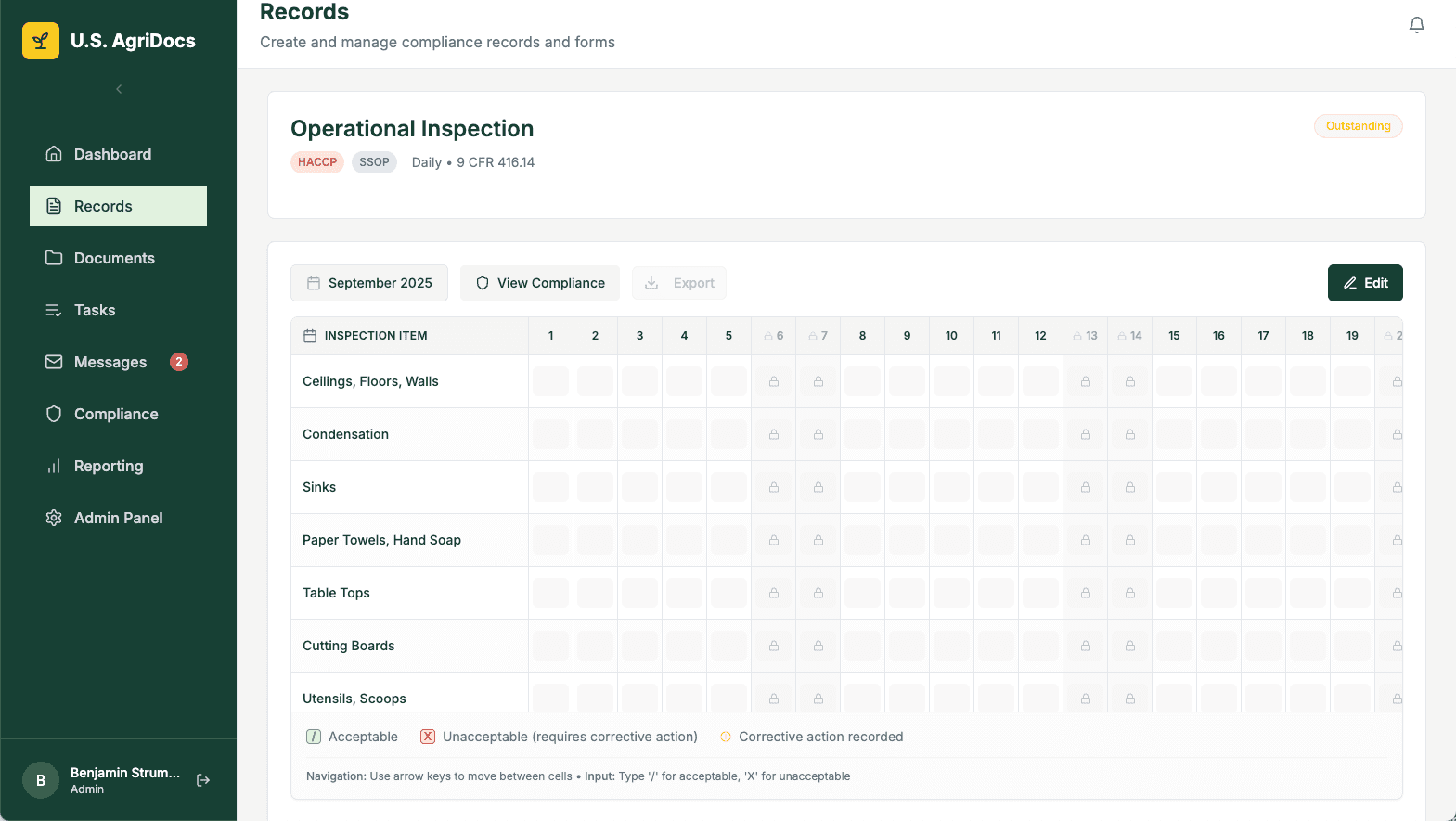Click locked day 14 cell in Cutting Boards row
The height and width of the screenshot is (821, 1456).
click(1129, 646)
